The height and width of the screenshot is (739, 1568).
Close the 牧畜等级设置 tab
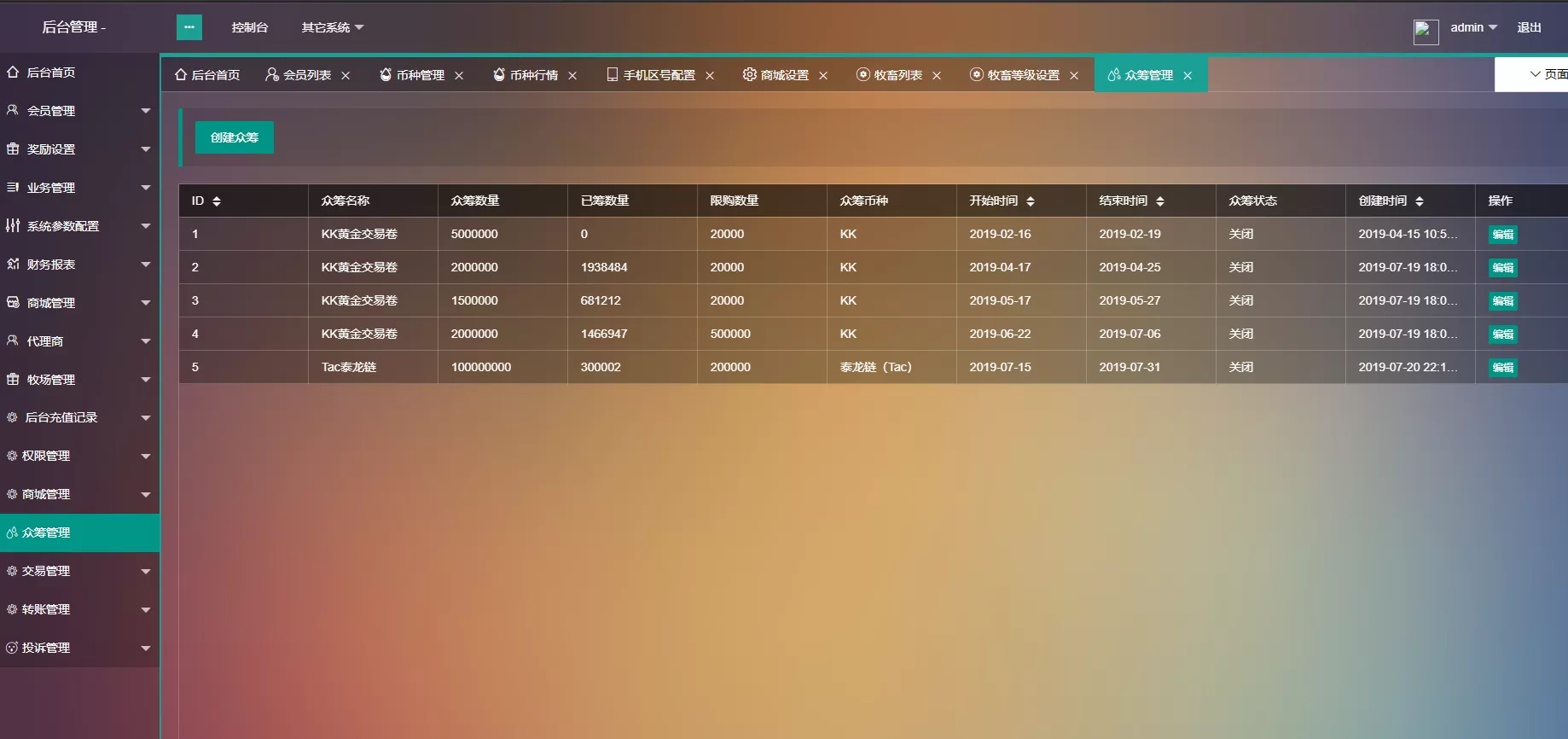[x=1074, y=76]
